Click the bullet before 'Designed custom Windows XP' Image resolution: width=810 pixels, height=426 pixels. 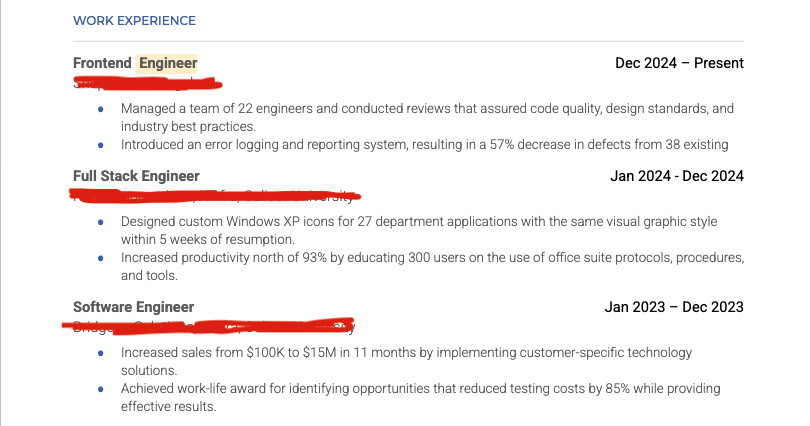coord(101,222)
